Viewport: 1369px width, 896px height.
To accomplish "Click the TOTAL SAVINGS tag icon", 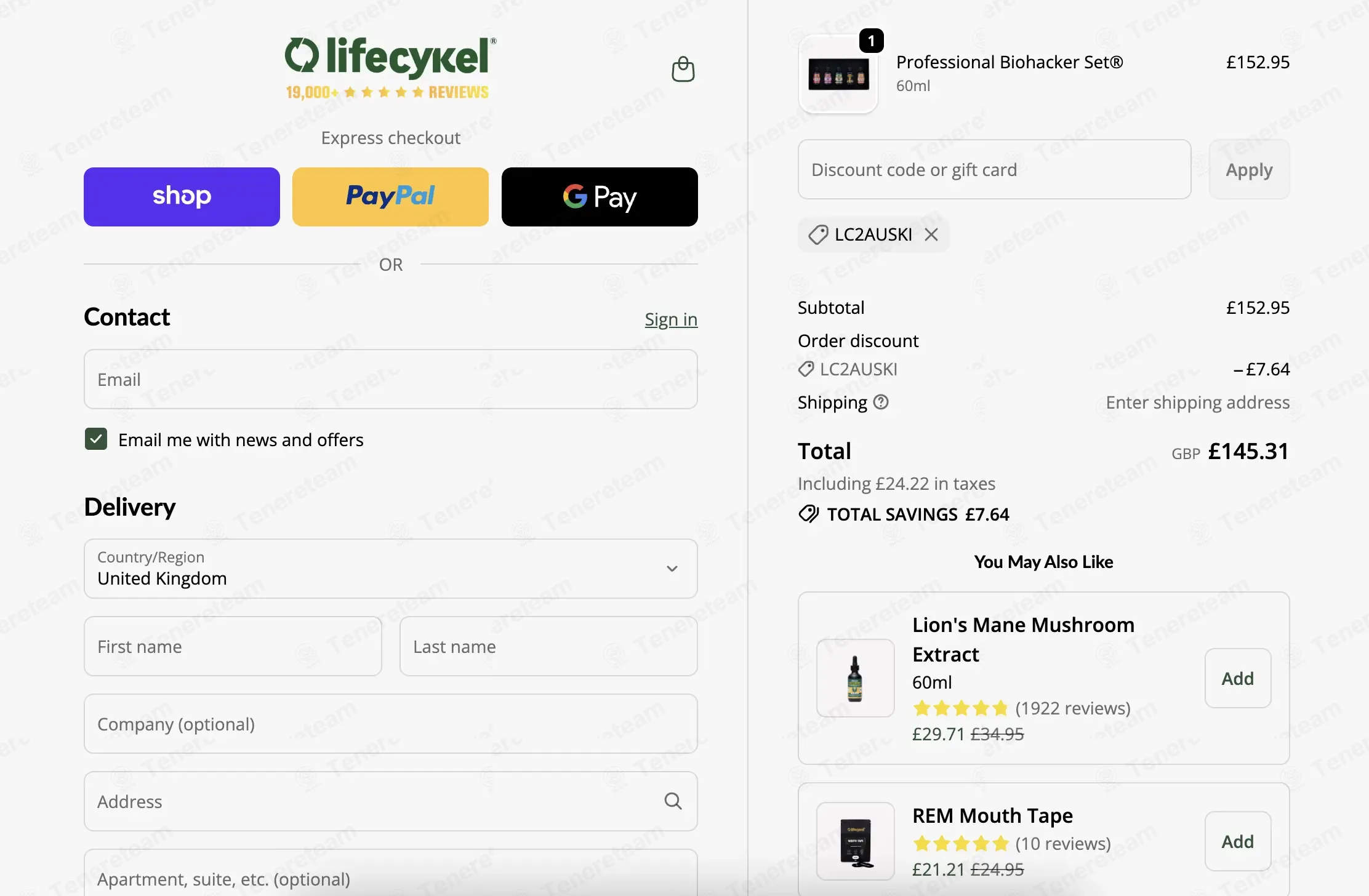I will [x=808, y=514].
